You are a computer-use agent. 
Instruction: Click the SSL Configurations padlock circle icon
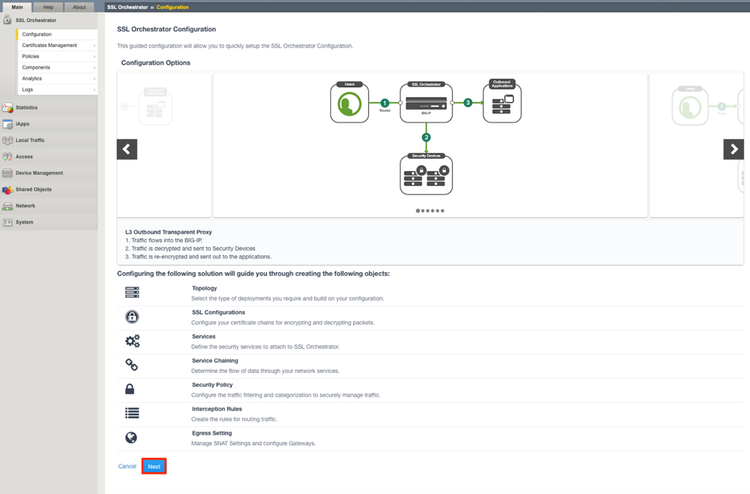[x=132, y=317]
